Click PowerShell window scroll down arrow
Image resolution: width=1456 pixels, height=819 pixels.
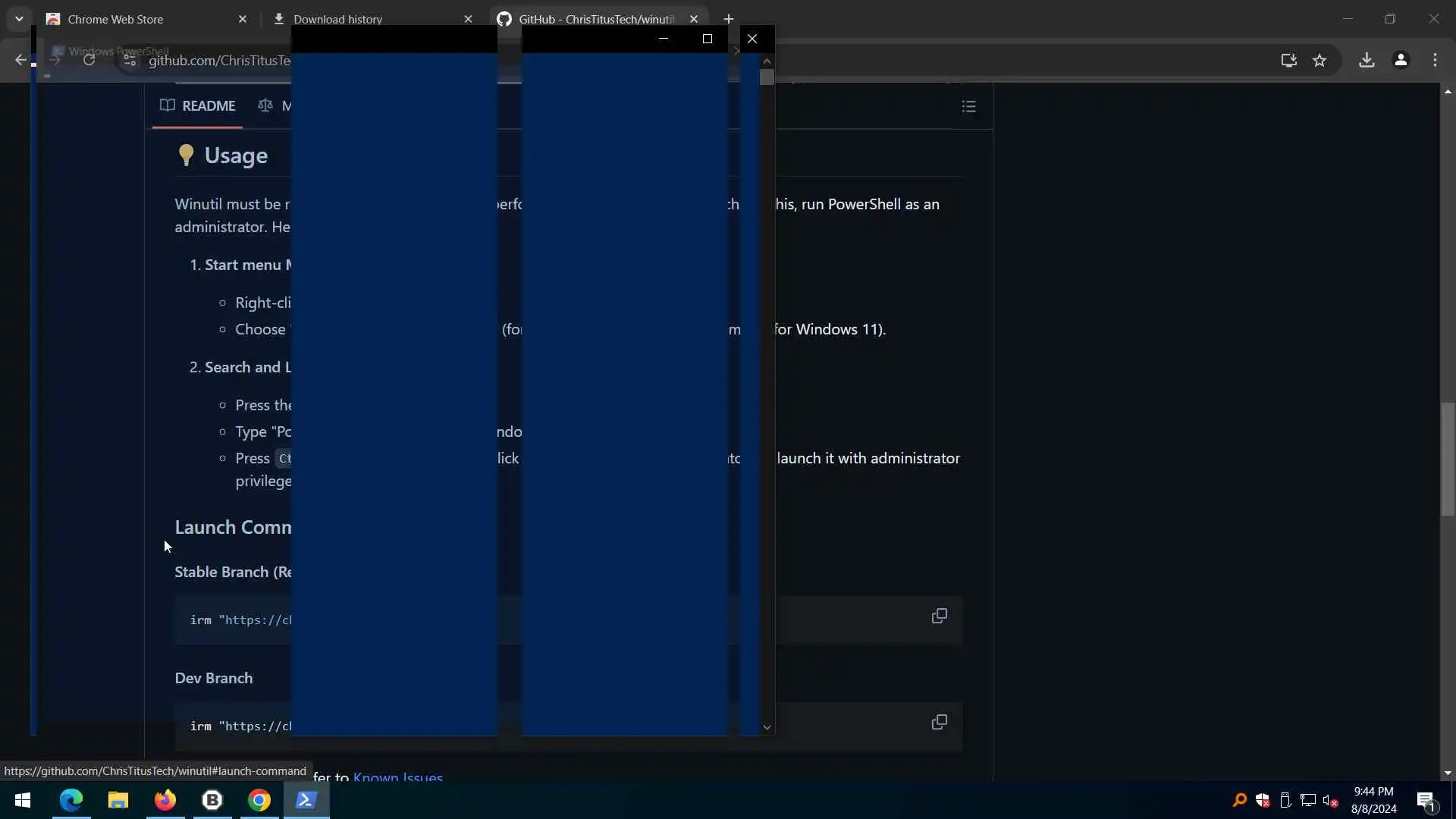767,727
